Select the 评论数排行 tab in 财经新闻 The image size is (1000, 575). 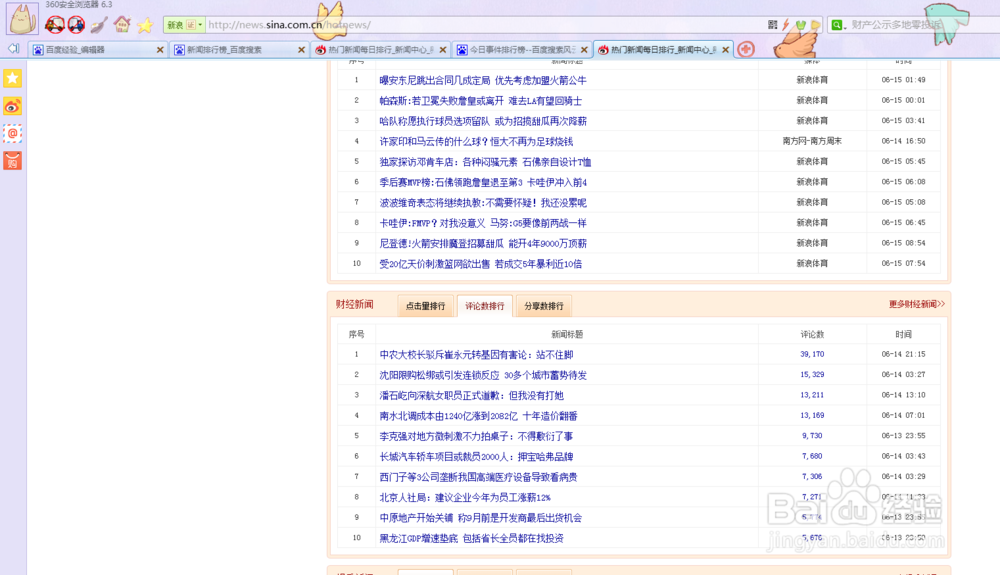pos(485,306)
